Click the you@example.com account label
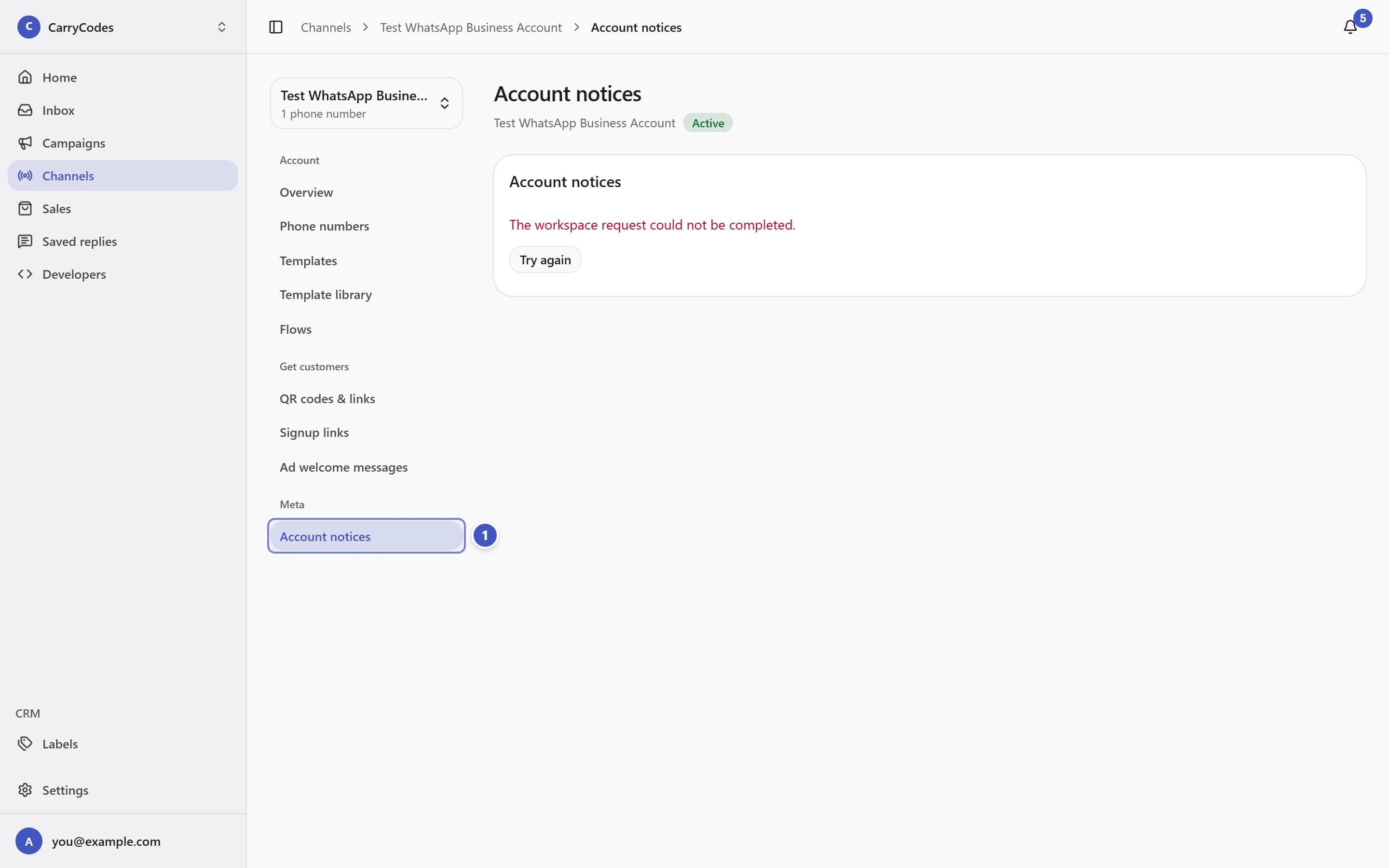 coord(106,841)
